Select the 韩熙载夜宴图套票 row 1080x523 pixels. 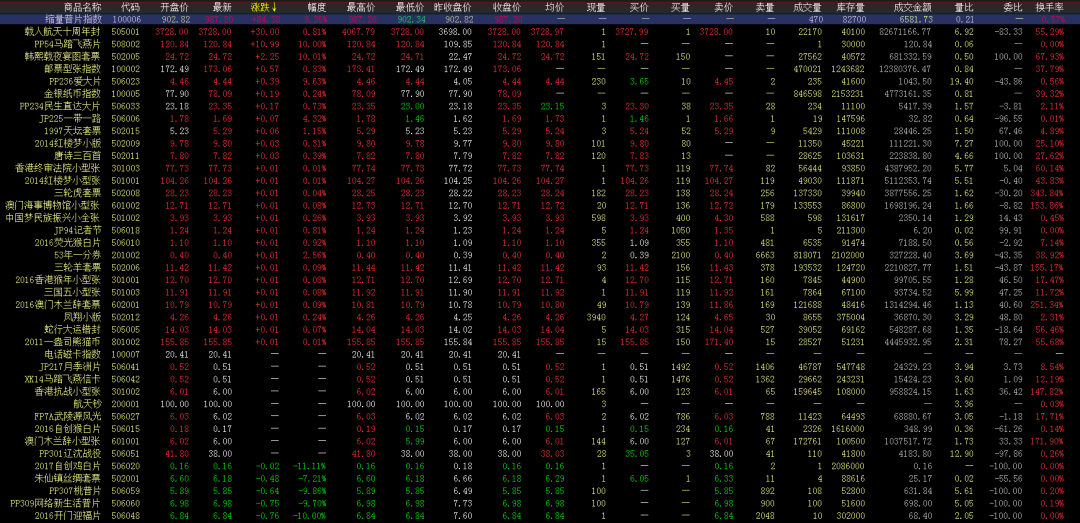(540, 55)
